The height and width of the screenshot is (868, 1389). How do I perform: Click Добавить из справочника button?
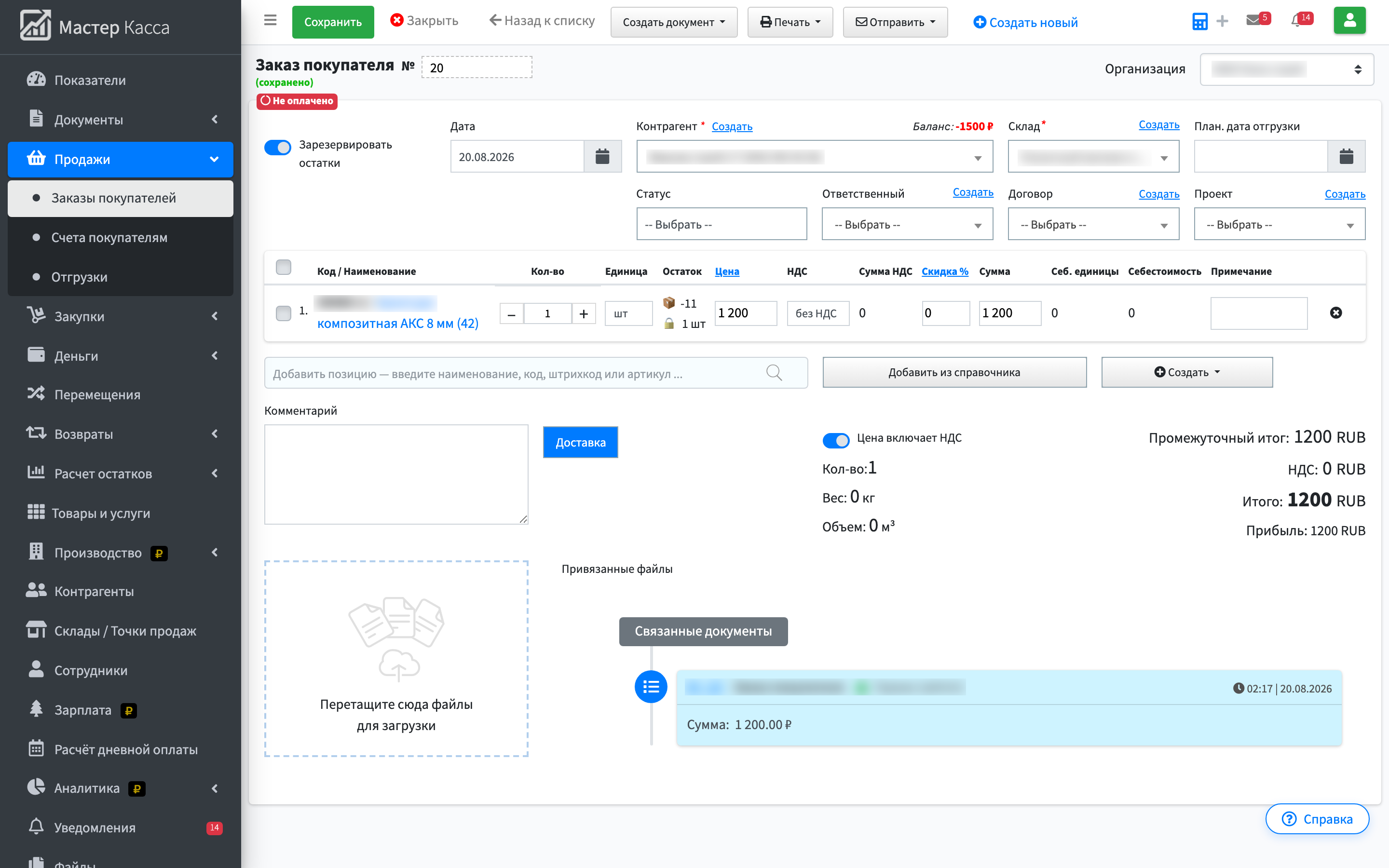click(x=954, y=373)
